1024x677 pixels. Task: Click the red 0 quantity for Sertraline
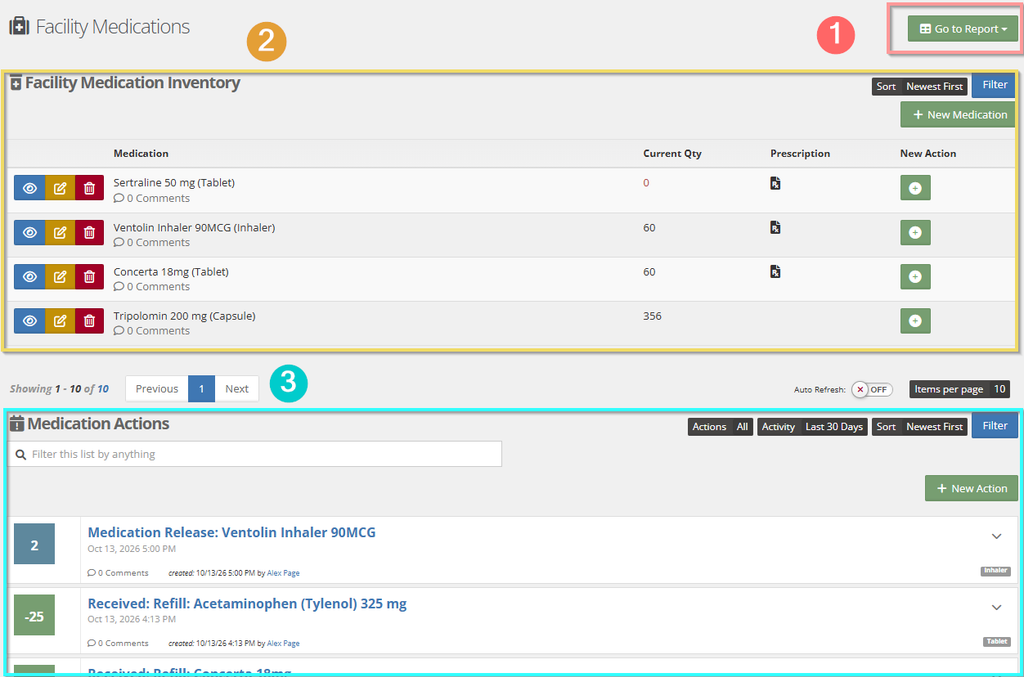(x=646, y=183)
